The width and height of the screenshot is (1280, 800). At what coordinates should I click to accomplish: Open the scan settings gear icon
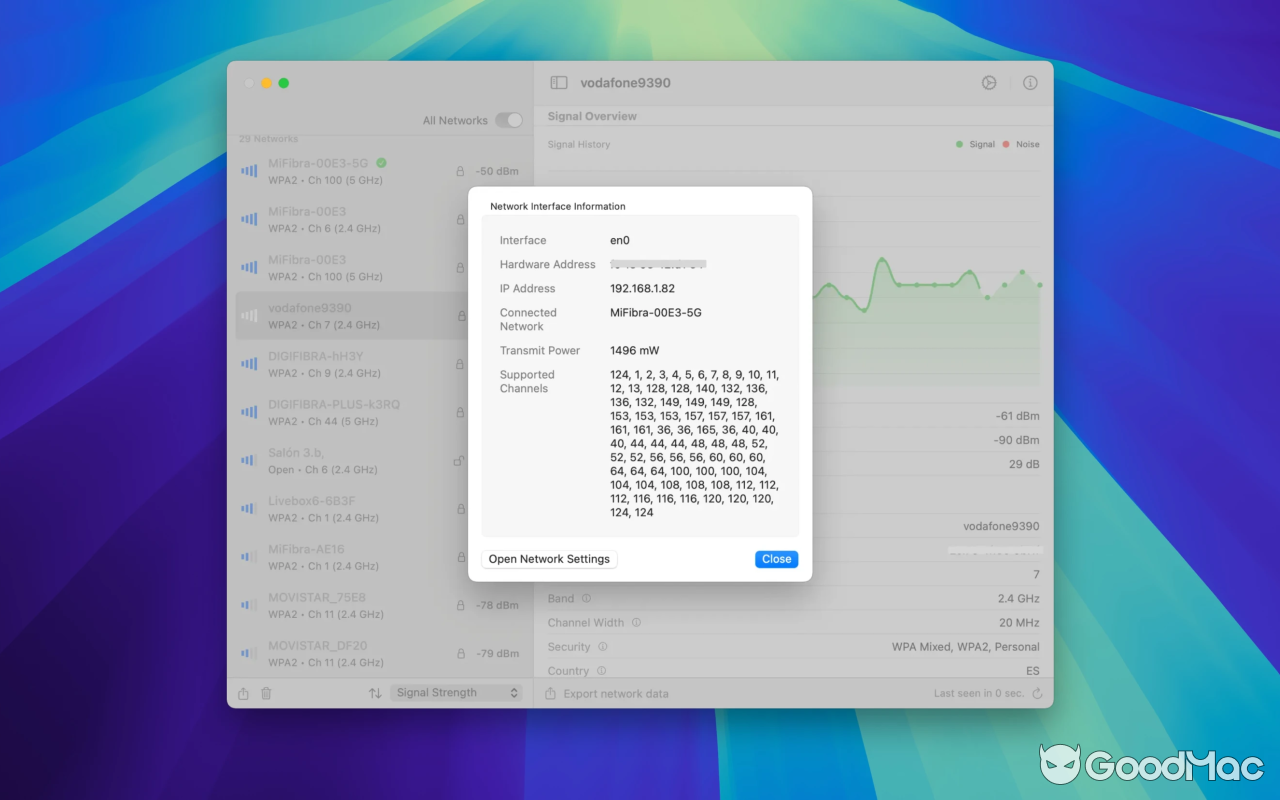pyautogui.click(x=988, y=83)
